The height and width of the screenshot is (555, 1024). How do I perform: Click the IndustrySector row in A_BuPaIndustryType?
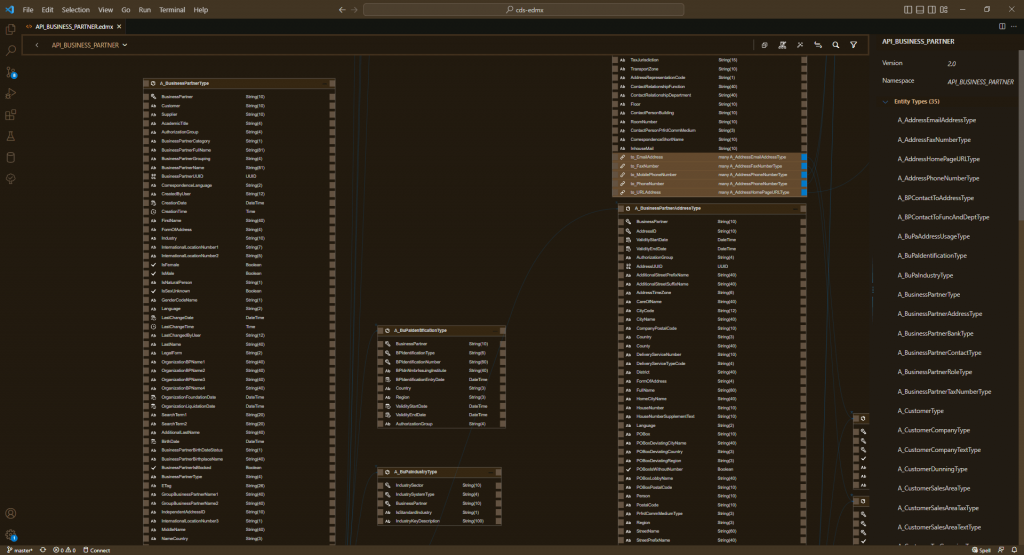point(440,486)
